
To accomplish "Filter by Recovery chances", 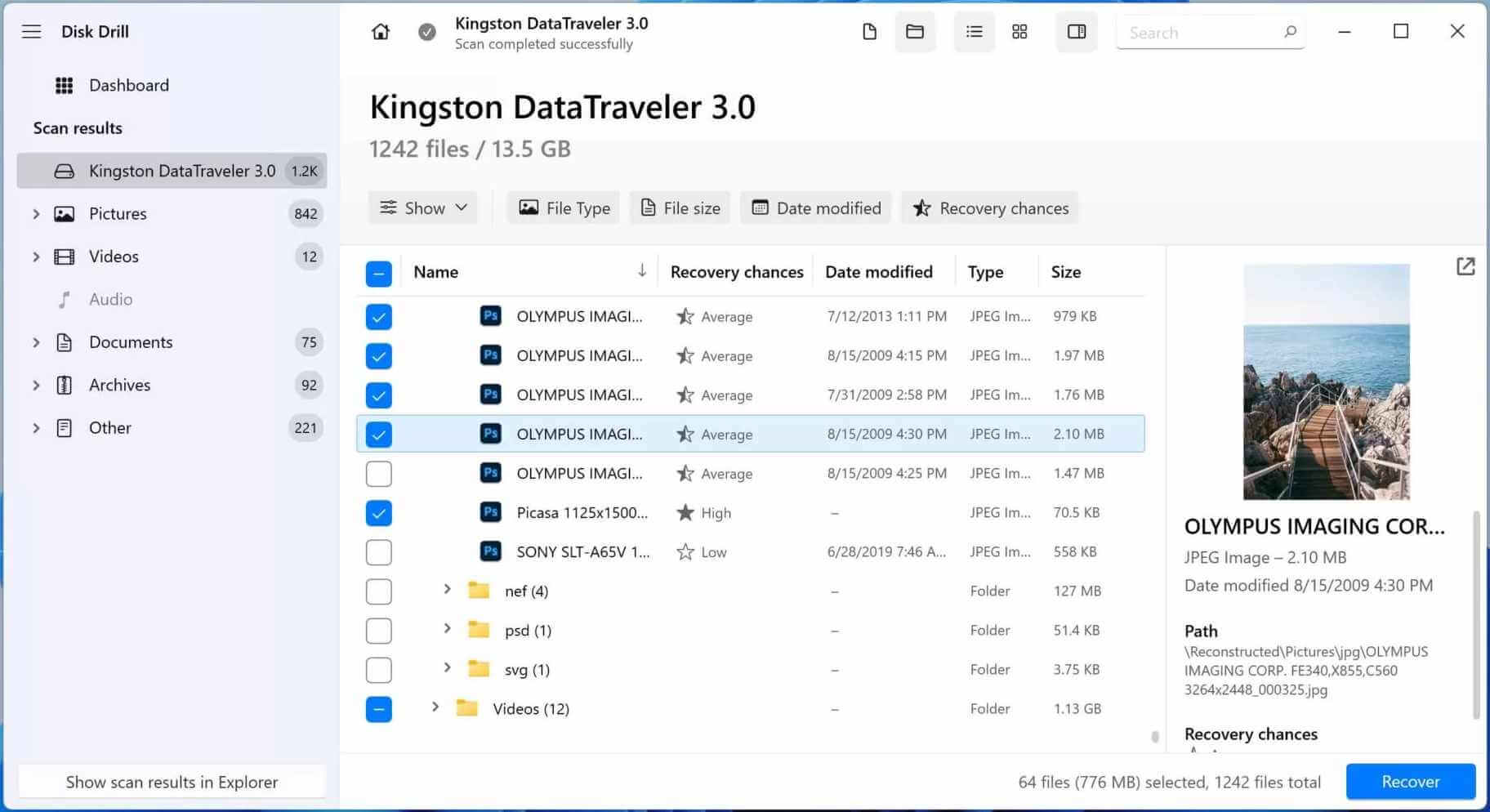I will (x=990, y=208).
